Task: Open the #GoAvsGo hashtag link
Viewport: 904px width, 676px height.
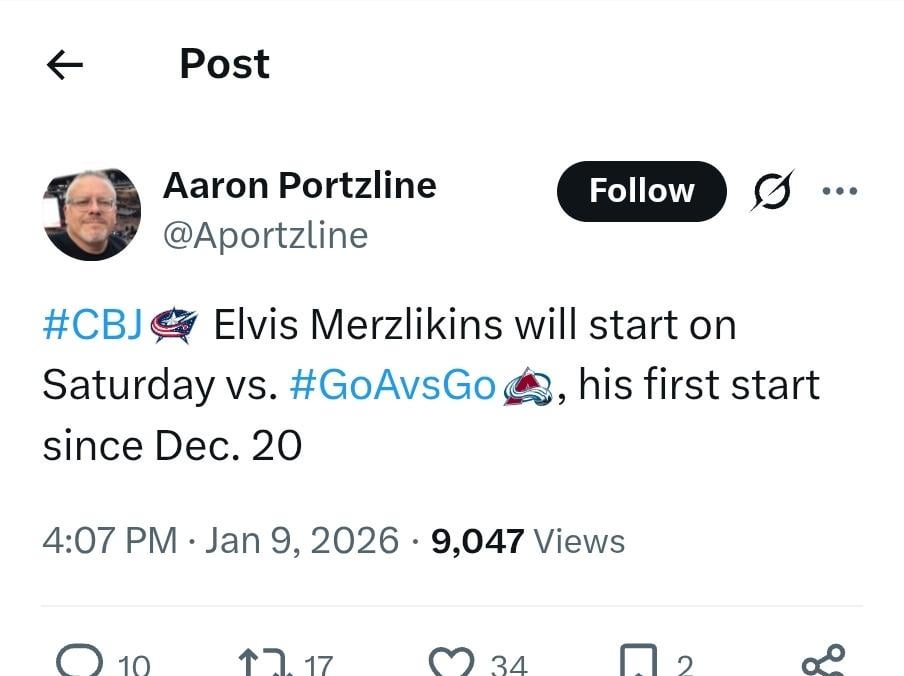Action: (392, 384)
